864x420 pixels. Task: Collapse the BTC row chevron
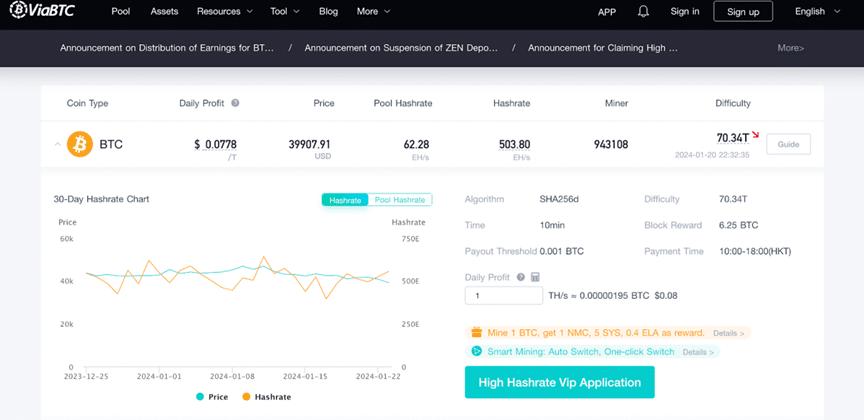click(x=56, y=145)
